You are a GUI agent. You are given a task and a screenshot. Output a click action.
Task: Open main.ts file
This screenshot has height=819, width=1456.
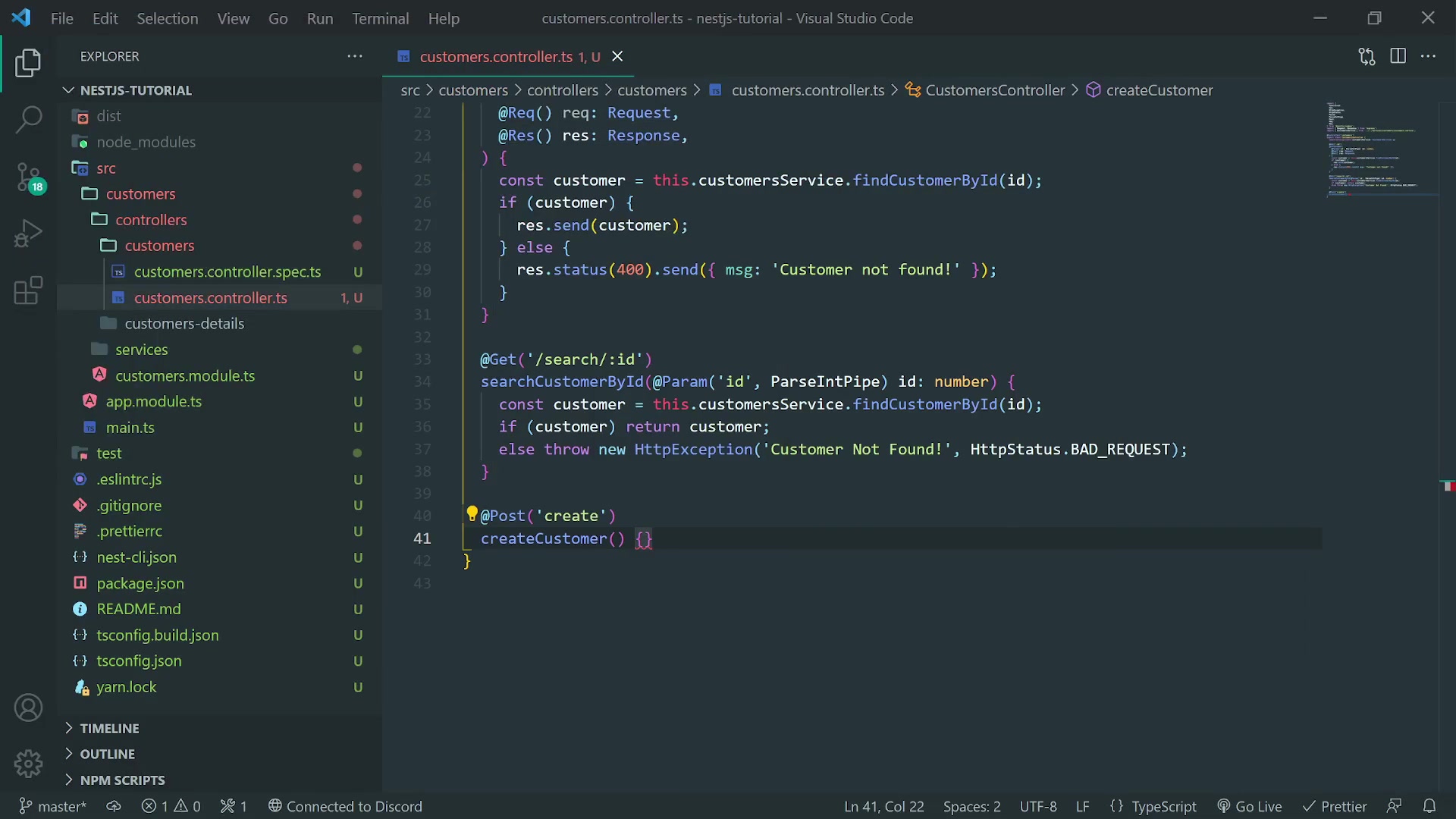point(219,428)
